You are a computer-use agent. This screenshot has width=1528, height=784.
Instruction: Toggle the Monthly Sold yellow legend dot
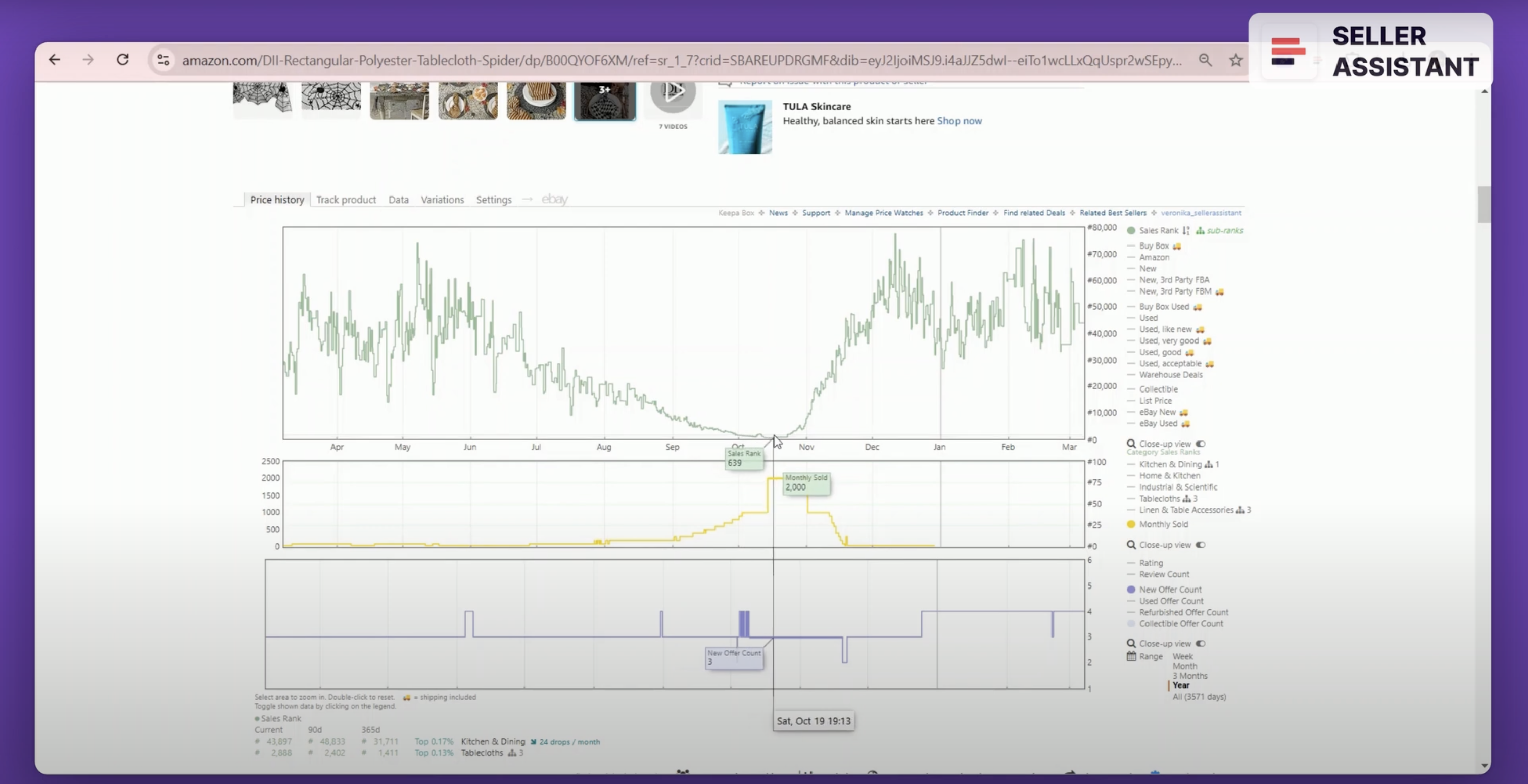1131,524
